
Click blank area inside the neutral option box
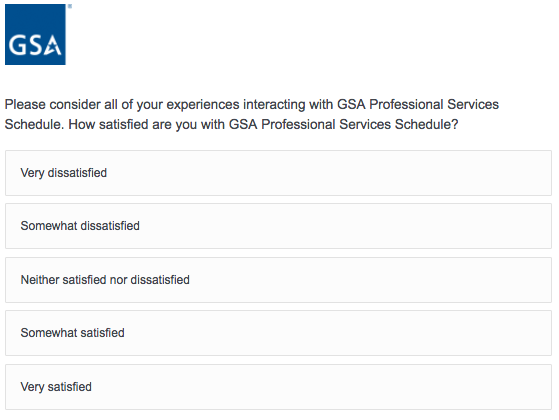(357, 280)
